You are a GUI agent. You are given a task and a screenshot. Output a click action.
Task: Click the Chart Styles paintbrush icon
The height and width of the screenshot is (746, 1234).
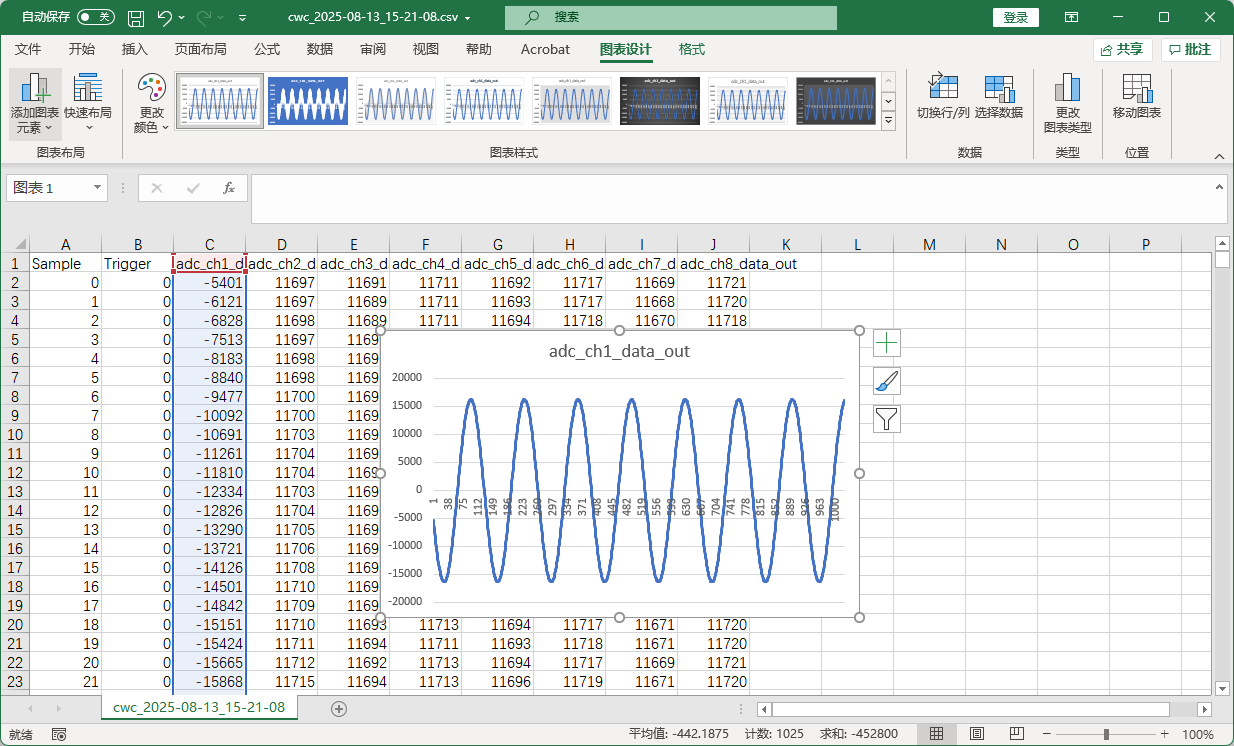[x=887, y=381]
